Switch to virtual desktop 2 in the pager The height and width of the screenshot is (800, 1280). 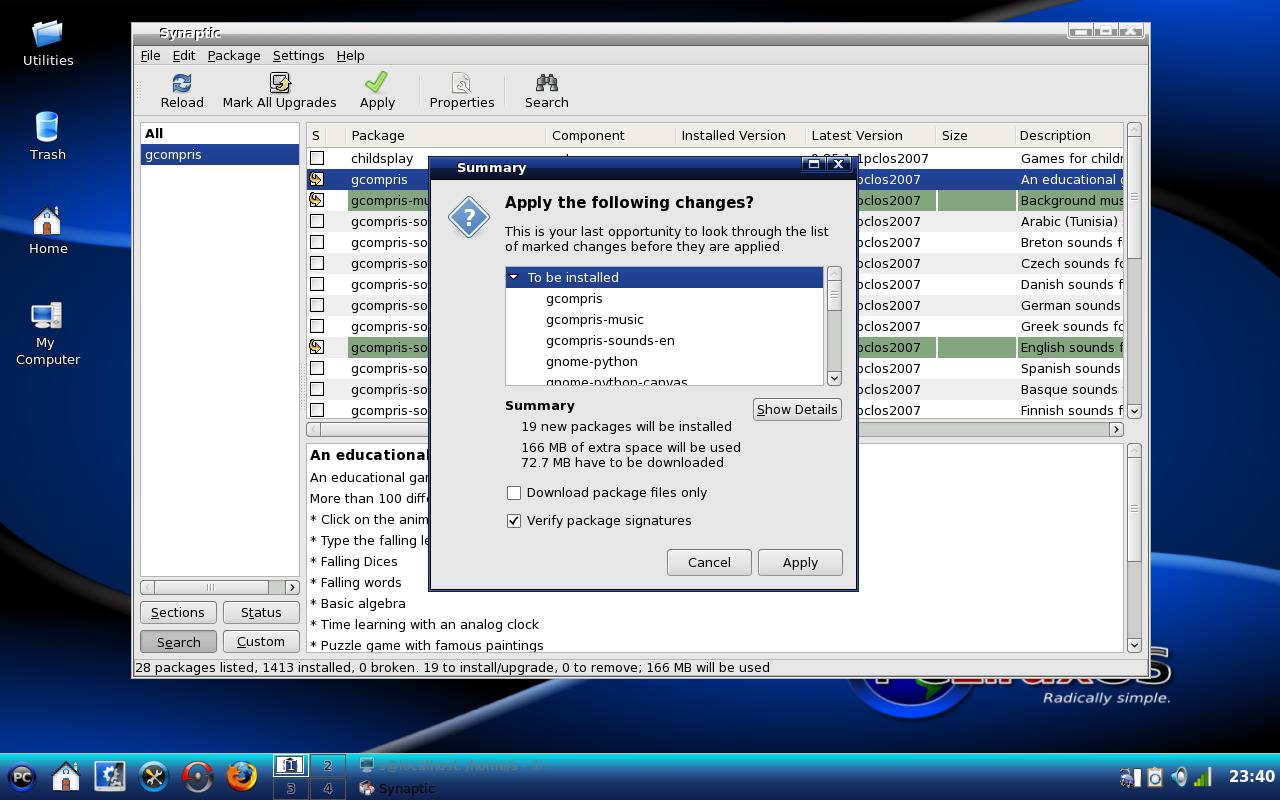click(327, 765)
